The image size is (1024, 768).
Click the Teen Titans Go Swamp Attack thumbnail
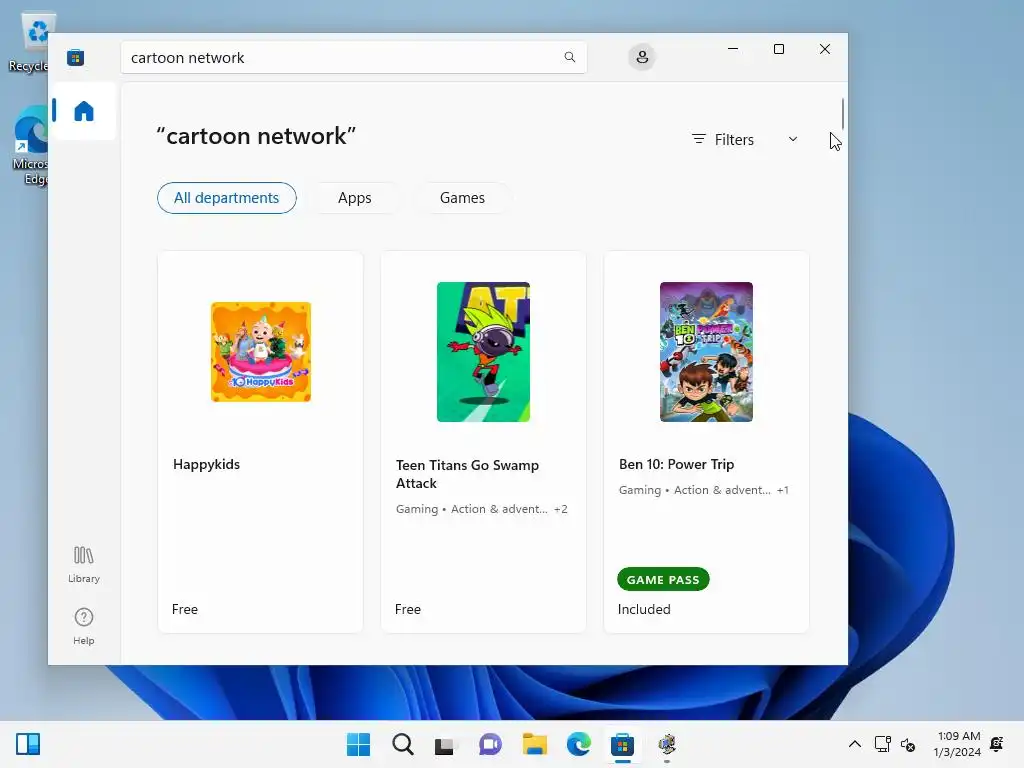pyautogui.click(x=483, y=352)
